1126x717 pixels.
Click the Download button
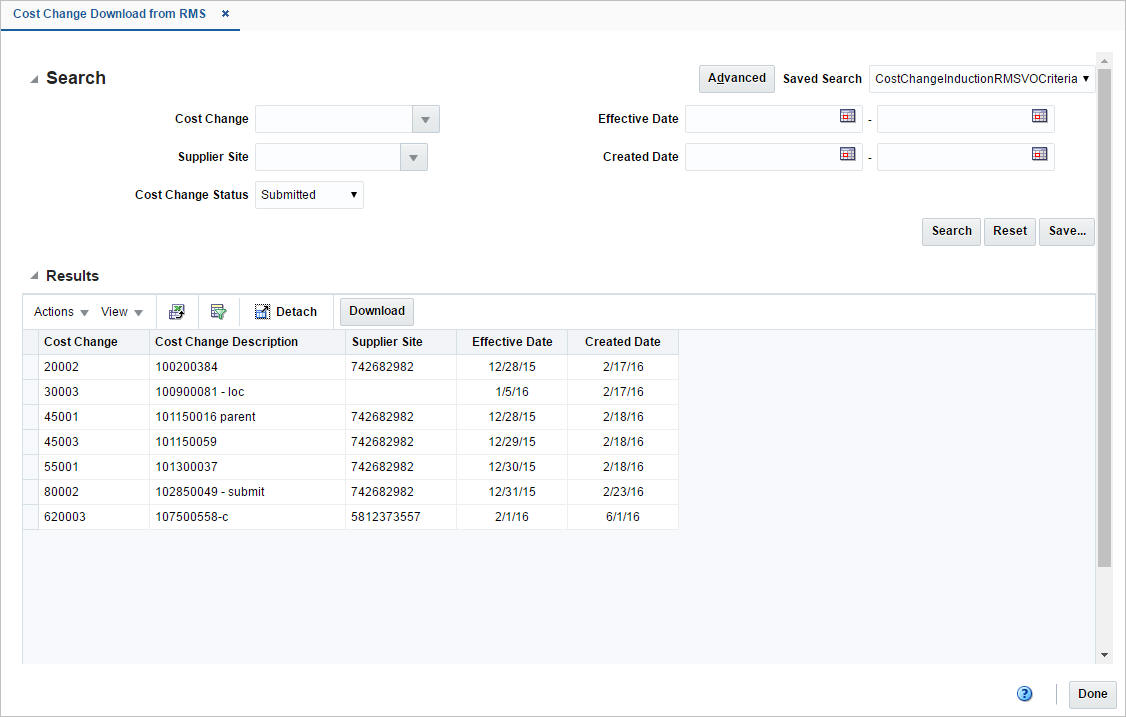click(x=376, y=311)
